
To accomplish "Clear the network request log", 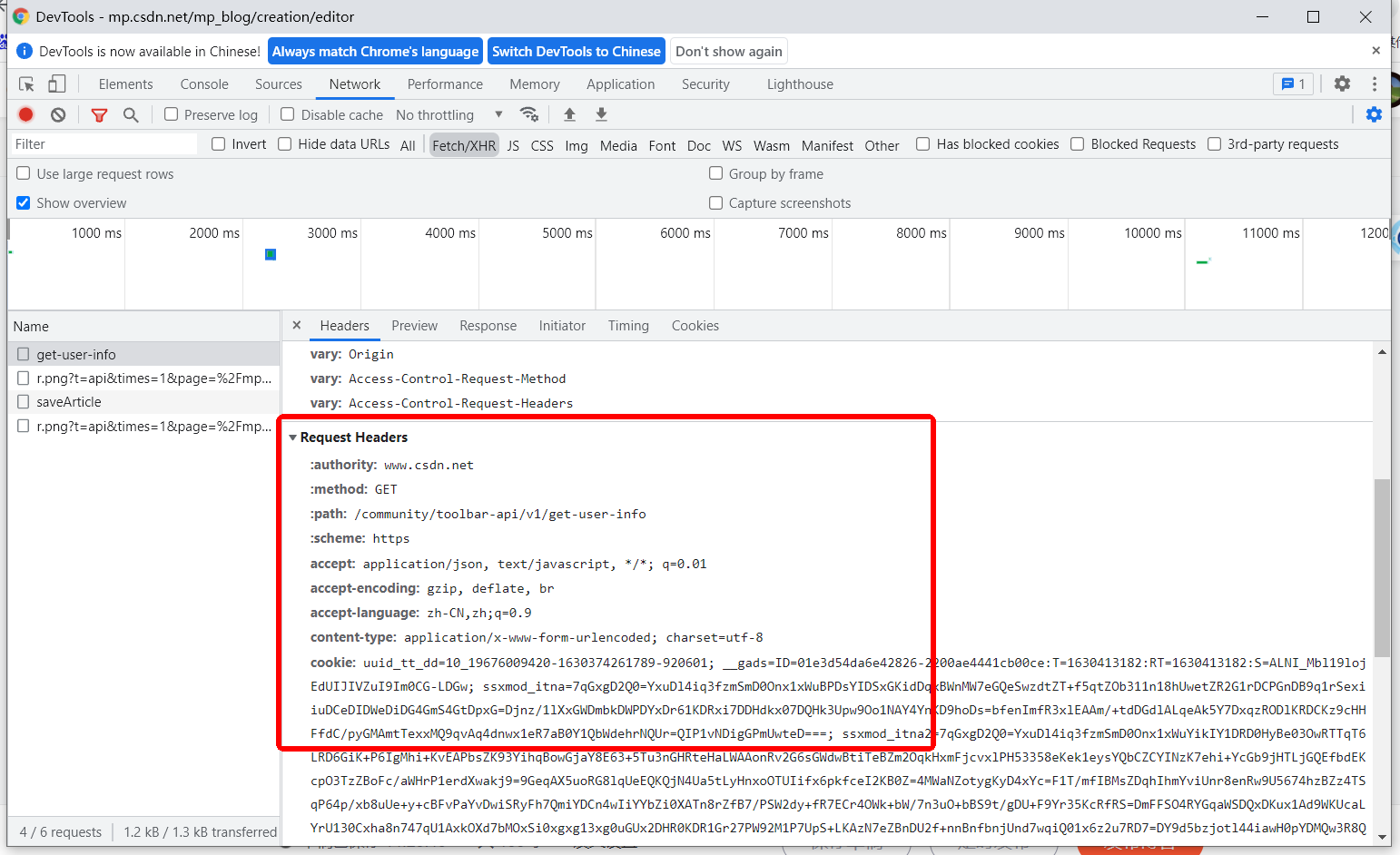I will 57,114.
